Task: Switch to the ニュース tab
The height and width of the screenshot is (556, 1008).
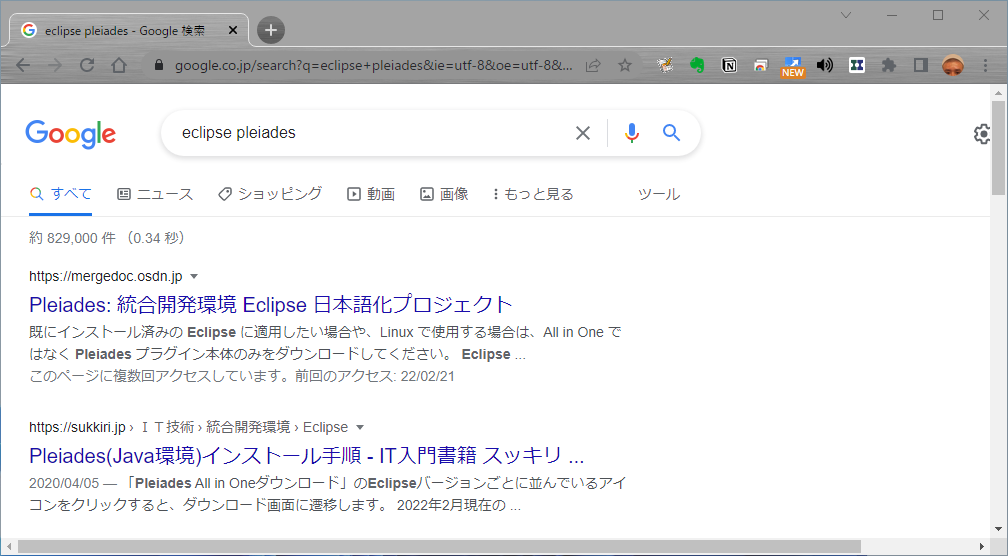Action: click(x=155, y=194)
